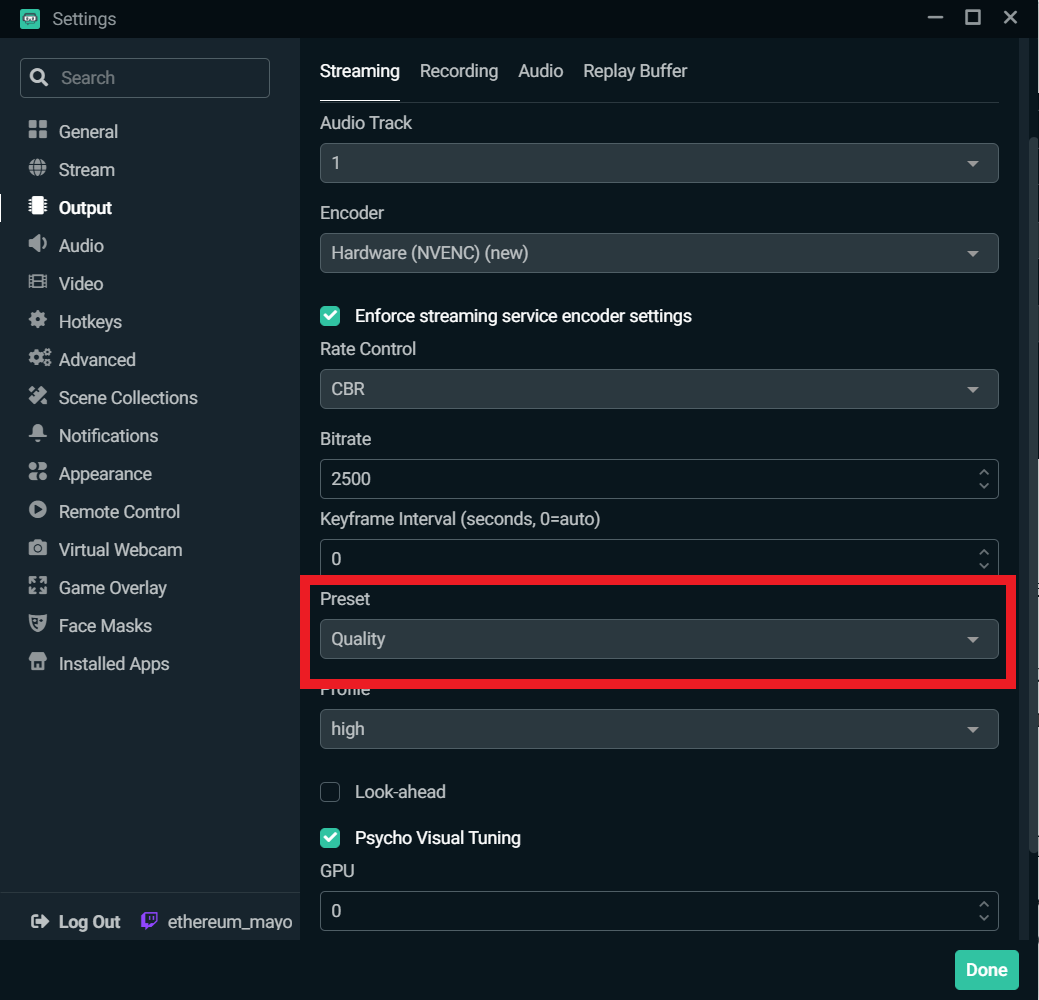This screenshot has height=1000, width=1039.
Task: Switch to the Recording tab
Action: 459,71
